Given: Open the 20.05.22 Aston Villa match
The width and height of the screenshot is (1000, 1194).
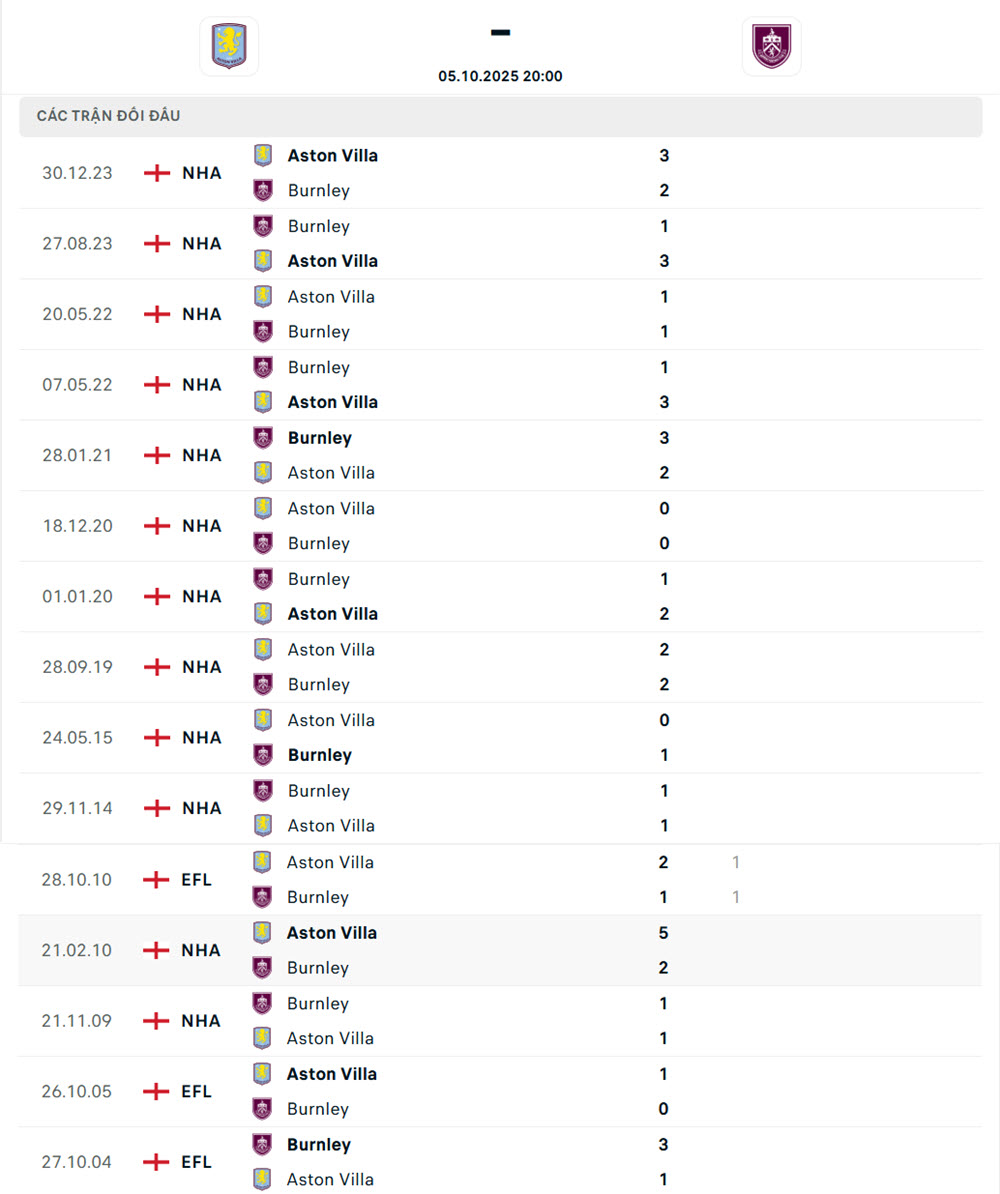Looking at the screenshot, I should tap(331, 297).
